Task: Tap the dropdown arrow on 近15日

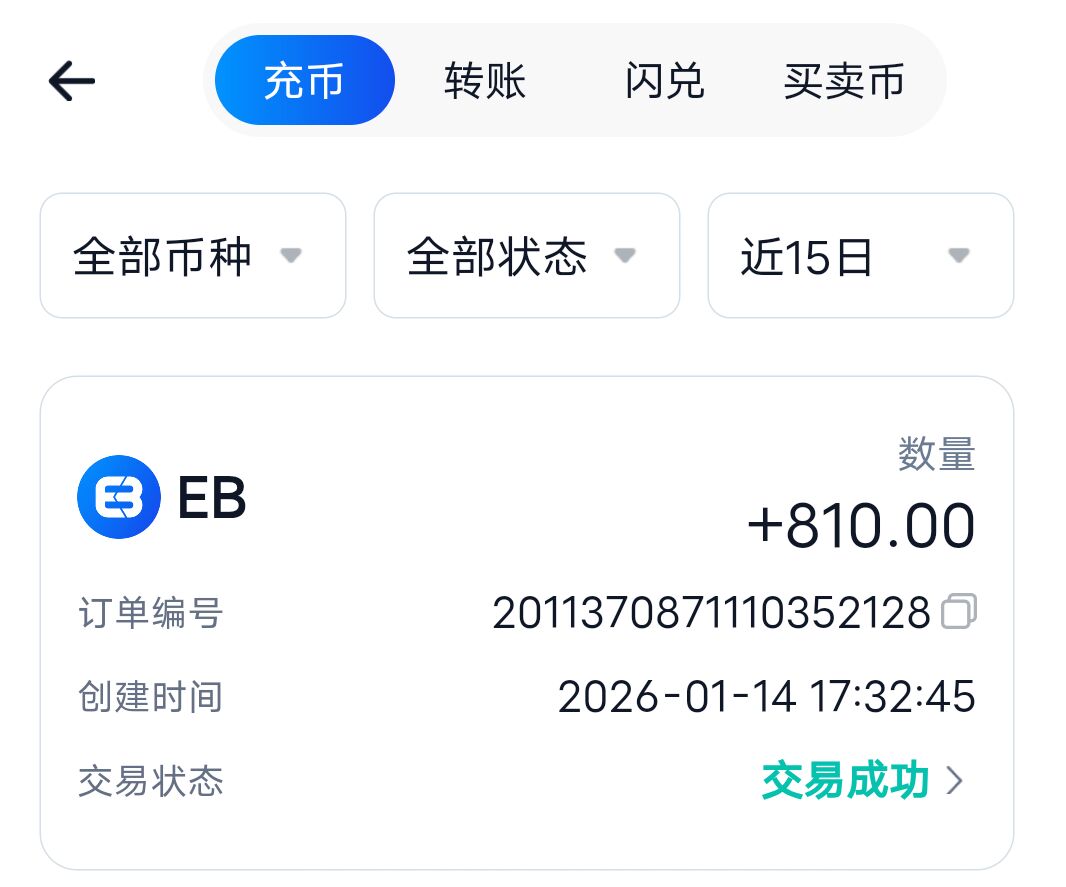Action: (958, 257)
